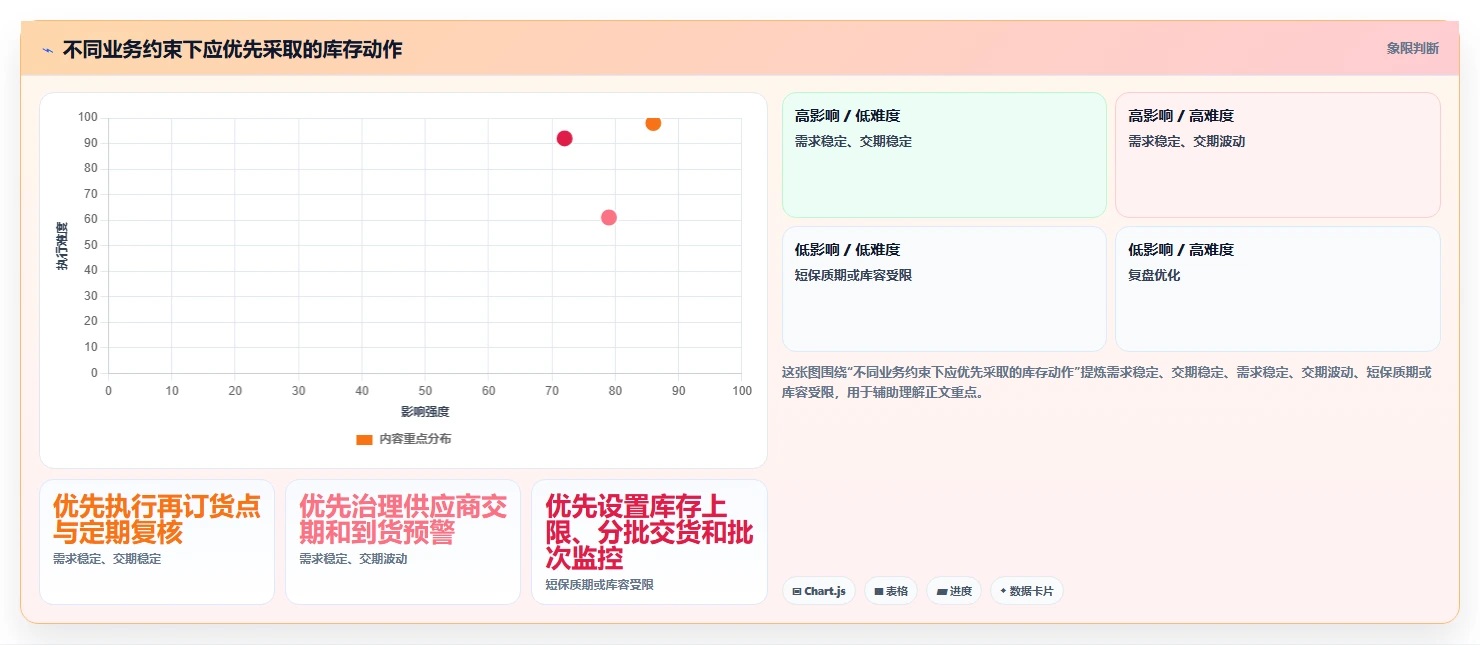Click the page title 不同业务约束下应优先采取的库存动作

coord(232,49)
